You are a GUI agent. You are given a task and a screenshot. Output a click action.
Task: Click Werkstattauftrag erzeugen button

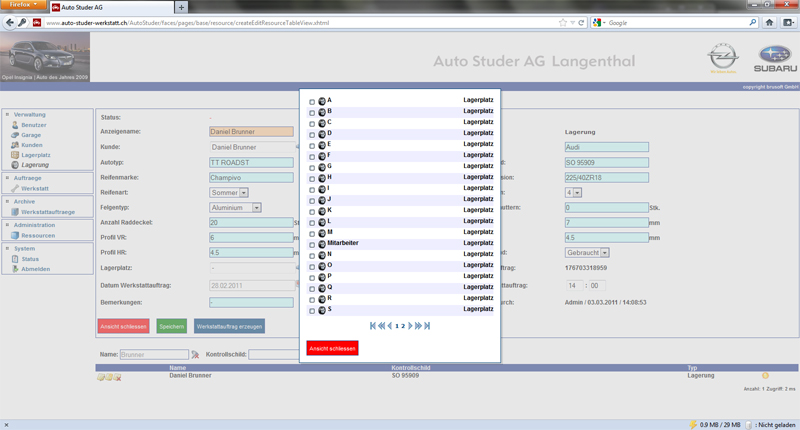pyautogui.click(x=229, y=326)
